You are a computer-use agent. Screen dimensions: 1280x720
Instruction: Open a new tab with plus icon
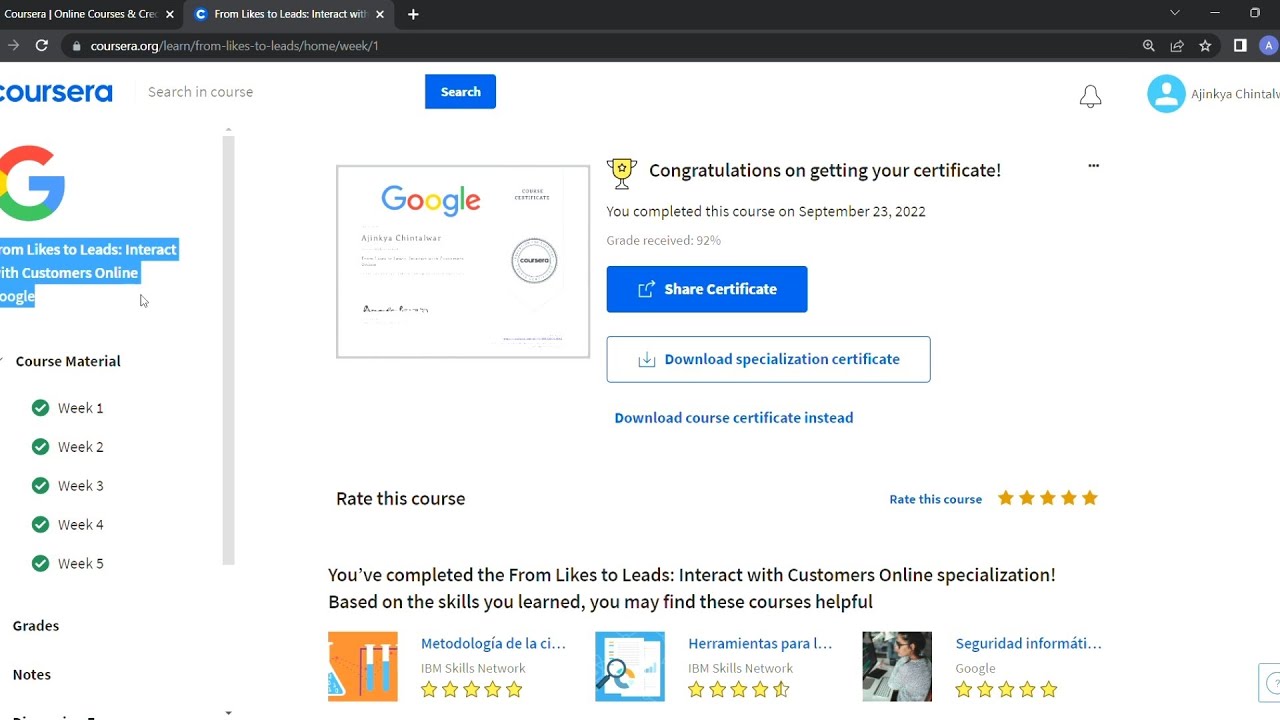413,14
